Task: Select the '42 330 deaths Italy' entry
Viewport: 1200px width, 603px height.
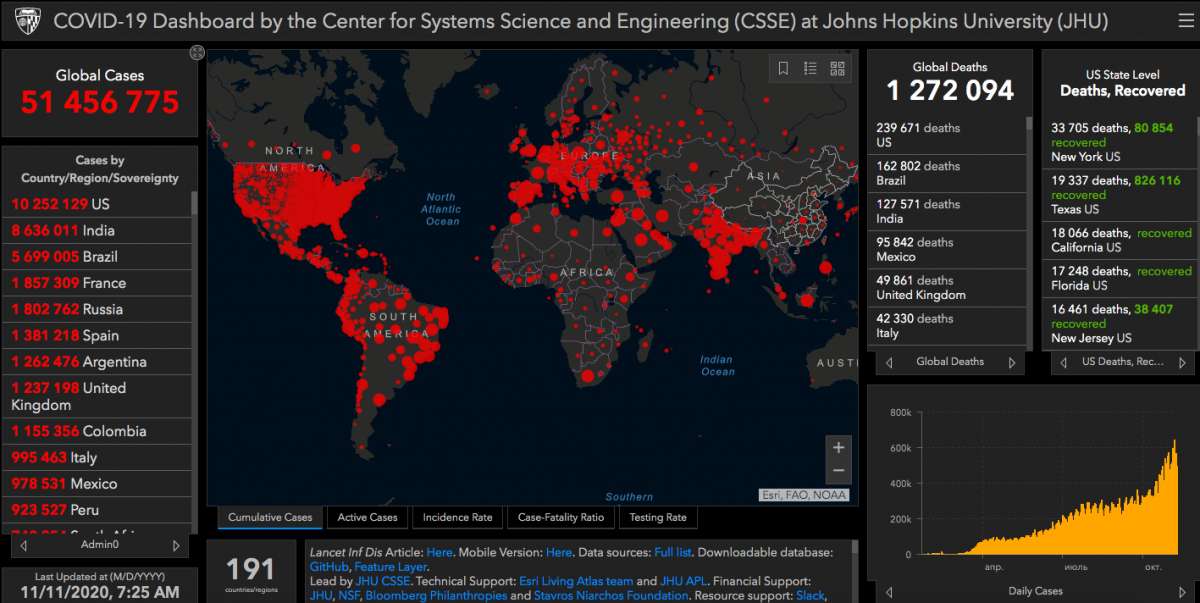Action: pos(947,325)
